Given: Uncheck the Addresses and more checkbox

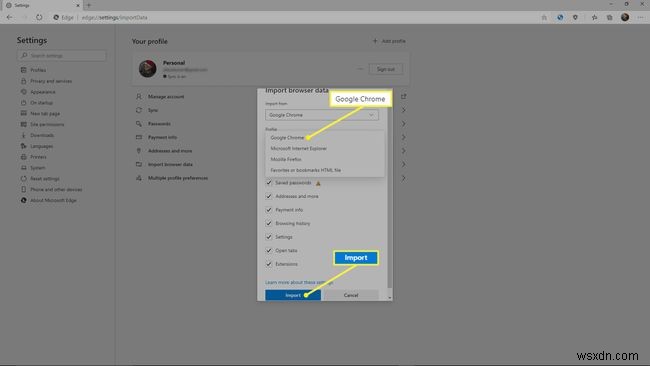Looking at the screenshot, I should click(269, 196).
